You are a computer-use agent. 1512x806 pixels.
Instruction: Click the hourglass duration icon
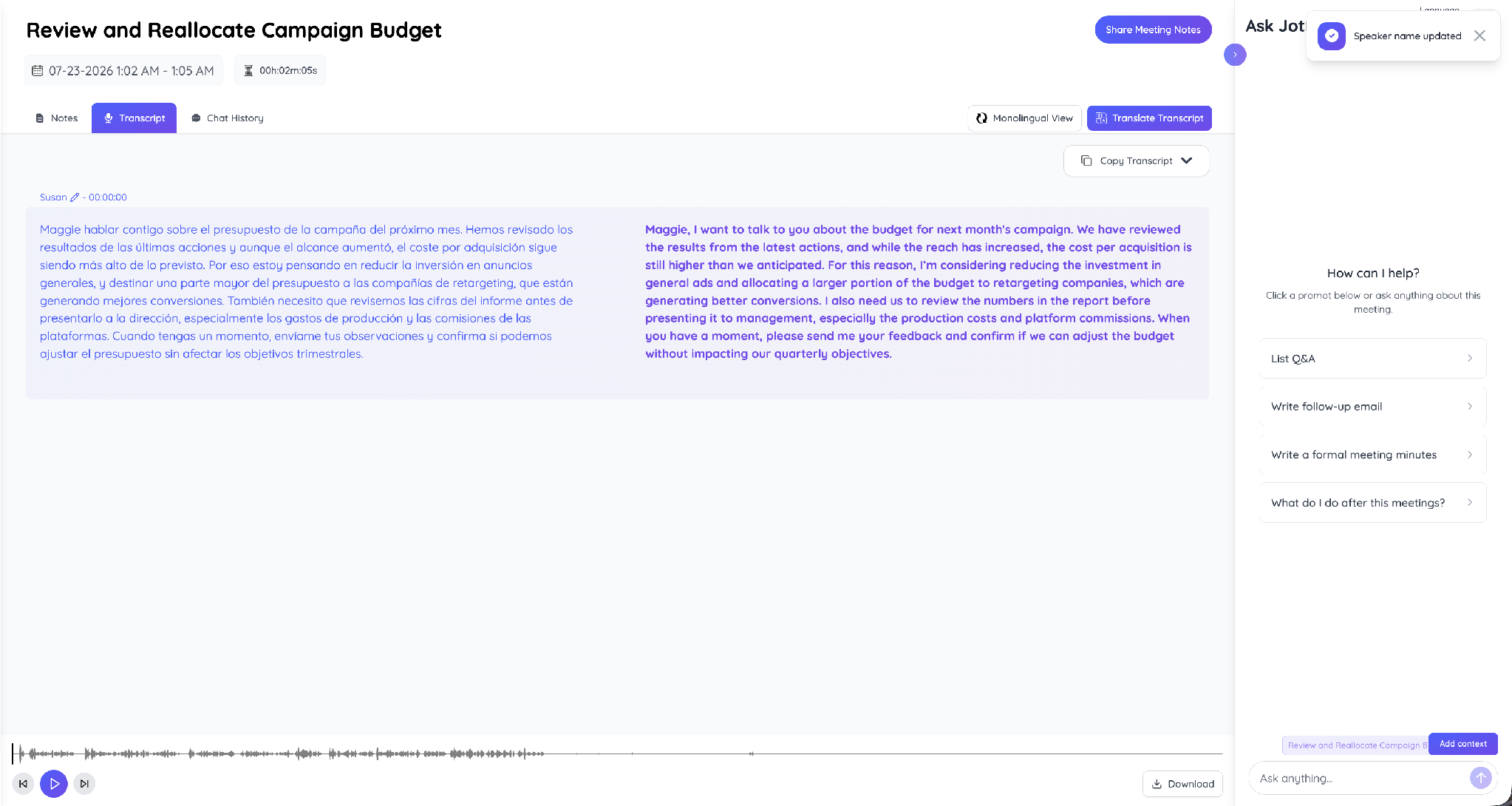coord(248,71)
